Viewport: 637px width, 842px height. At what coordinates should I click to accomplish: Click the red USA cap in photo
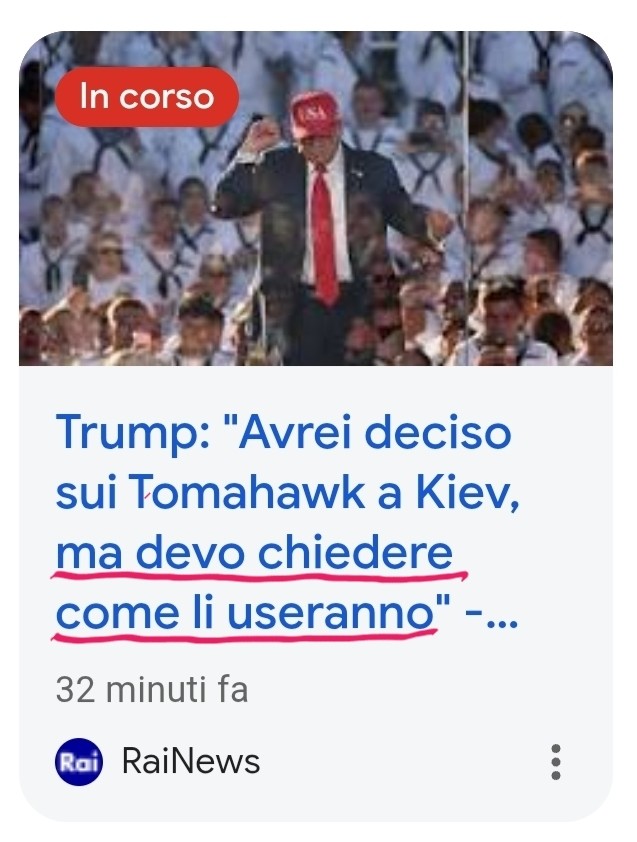tap(315, 114)
